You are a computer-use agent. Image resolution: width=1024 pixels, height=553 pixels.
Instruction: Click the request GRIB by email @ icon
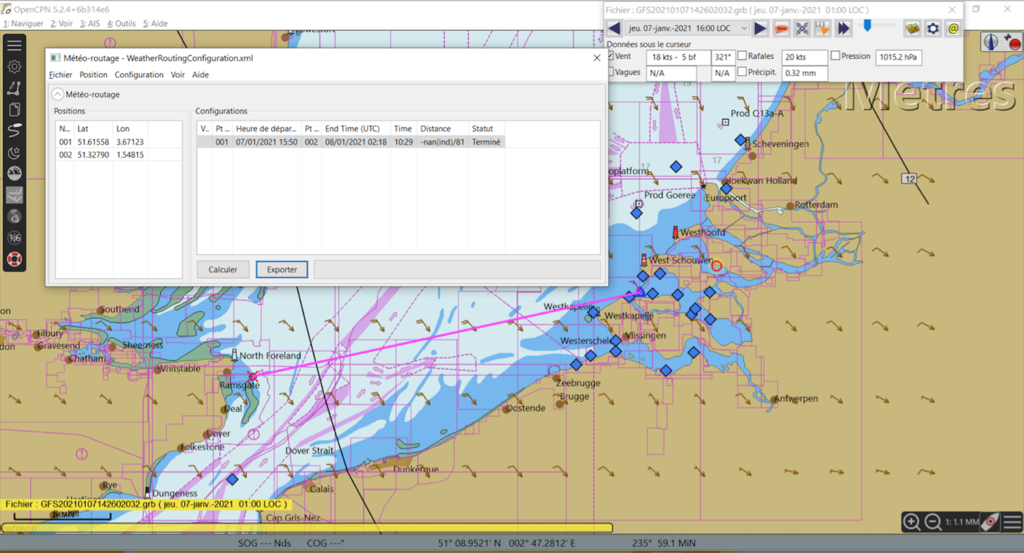(x=953, y=28)
